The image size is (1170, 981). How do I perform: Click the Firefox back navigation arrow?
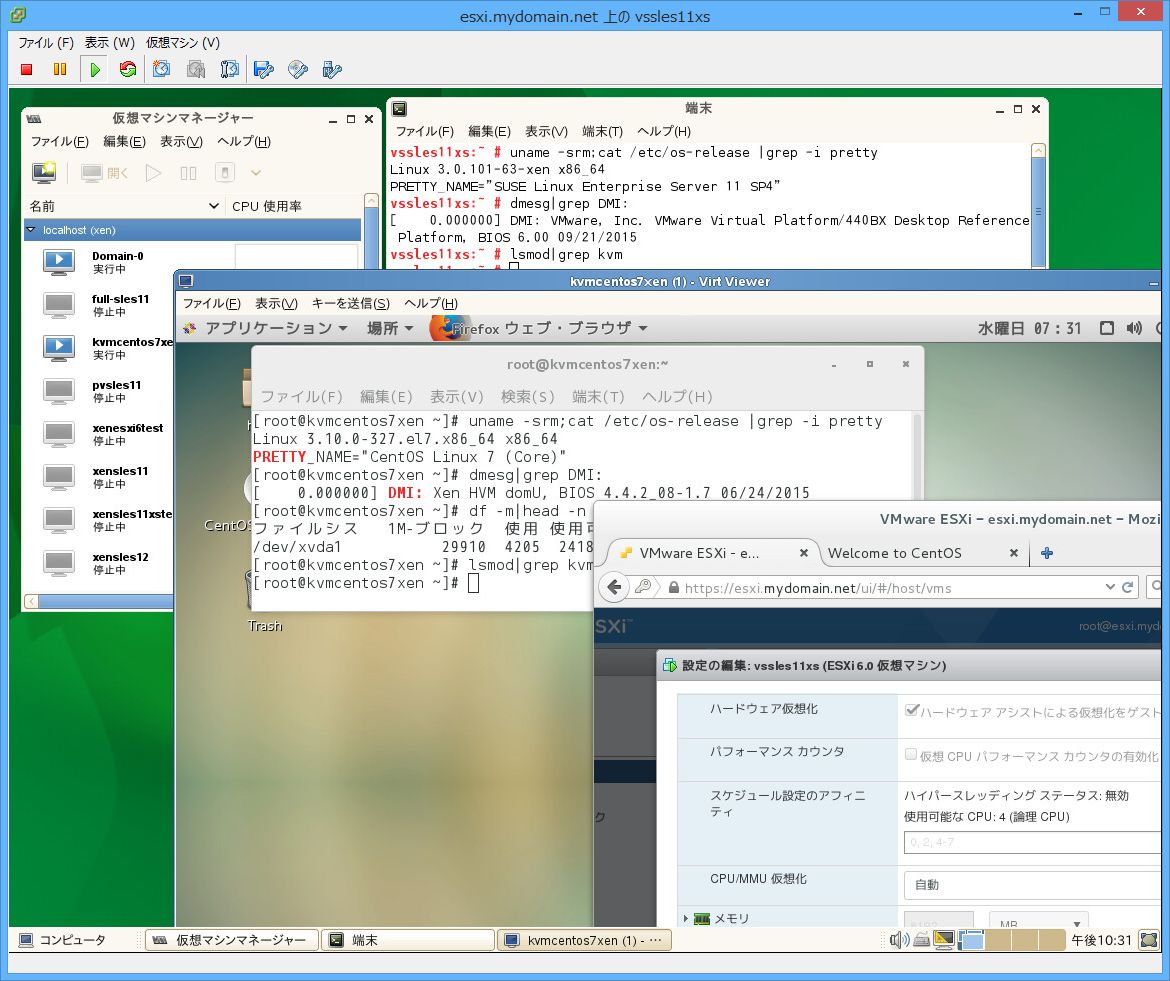coord(614,587)
